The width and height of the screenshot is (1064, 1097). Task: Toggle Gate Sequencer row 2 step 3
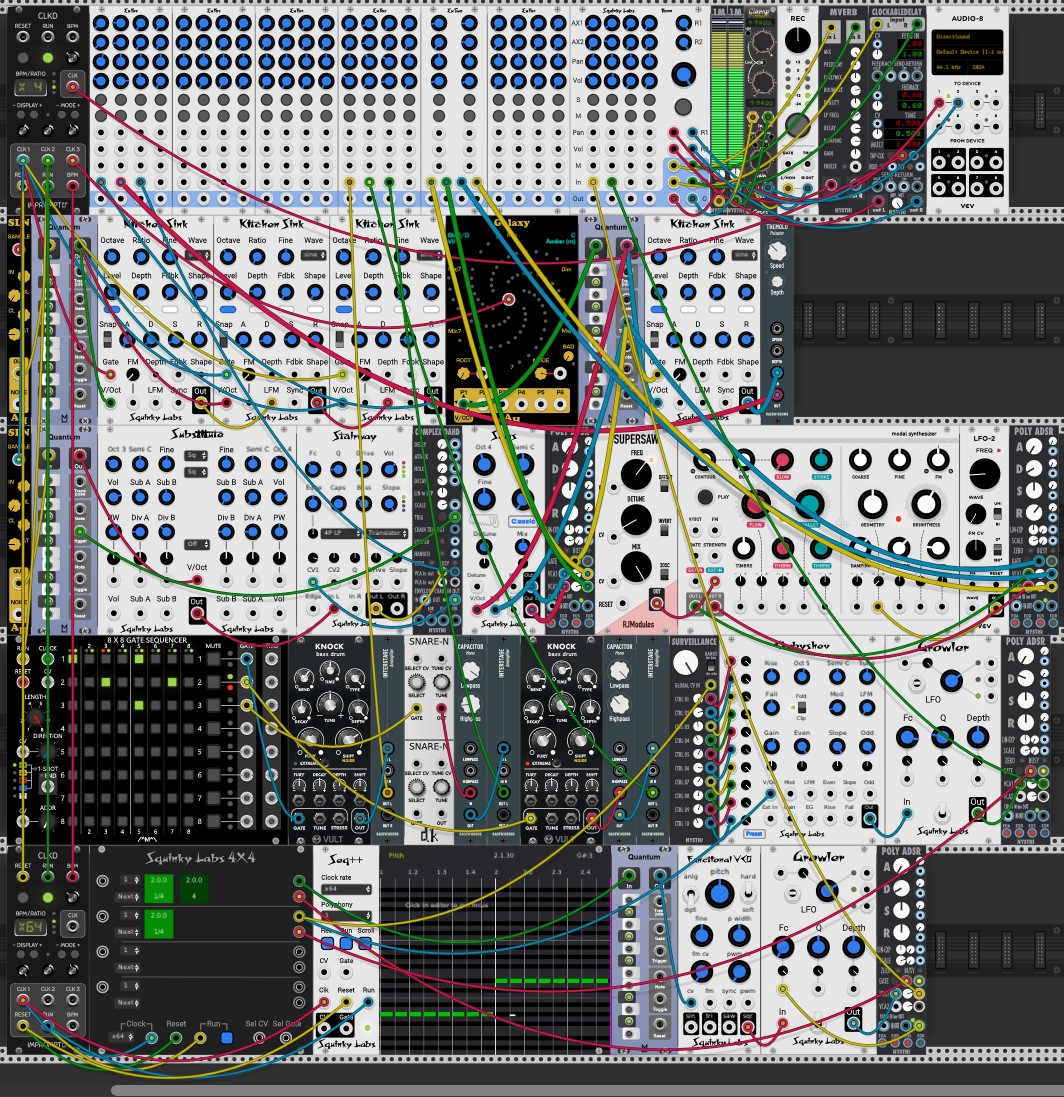tap(106, 681)
